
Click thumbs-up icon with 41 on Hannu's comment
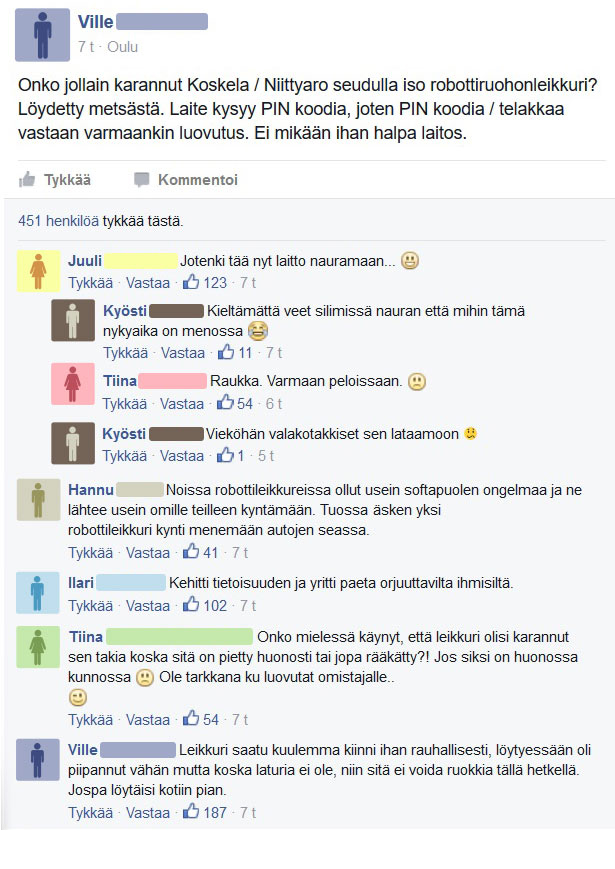pyautogui.click(x=191, y=552)
